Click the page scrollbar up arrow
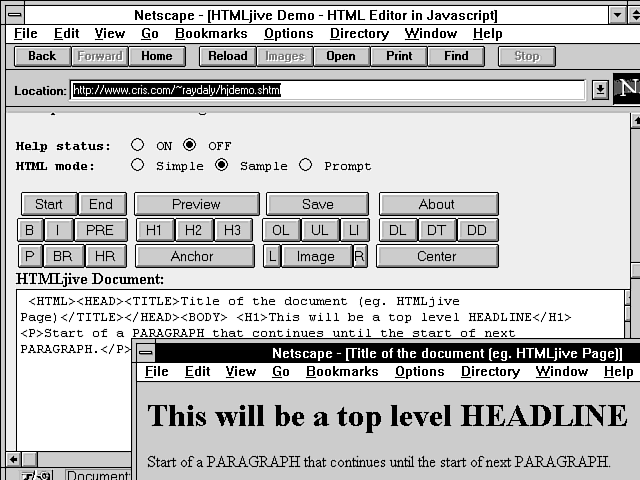The width and height of the screenshot is (640, 480). (x=634, y=123)
